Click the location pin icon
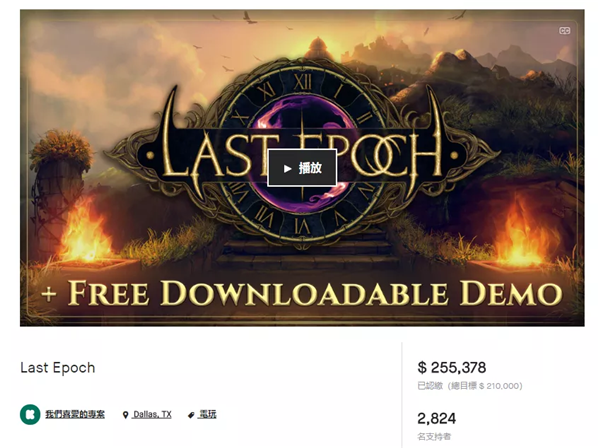 (125, 415)
